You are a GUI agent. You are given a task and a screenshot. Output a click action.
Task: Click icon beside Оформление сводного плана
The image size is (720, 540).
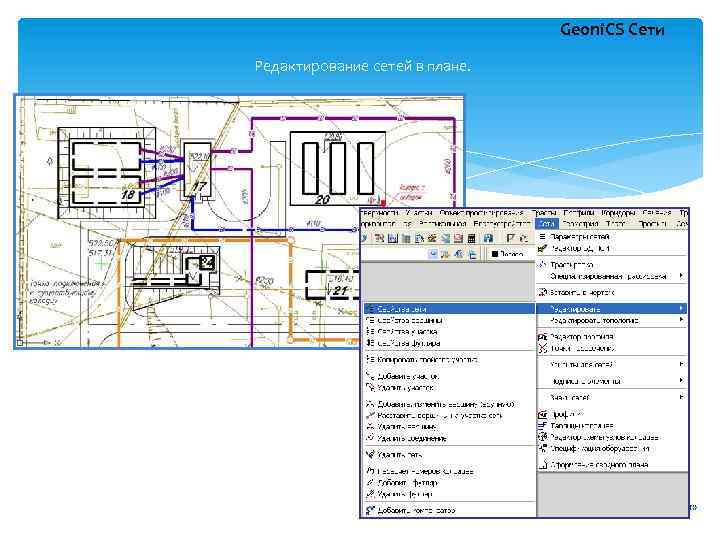click(543, 465)
